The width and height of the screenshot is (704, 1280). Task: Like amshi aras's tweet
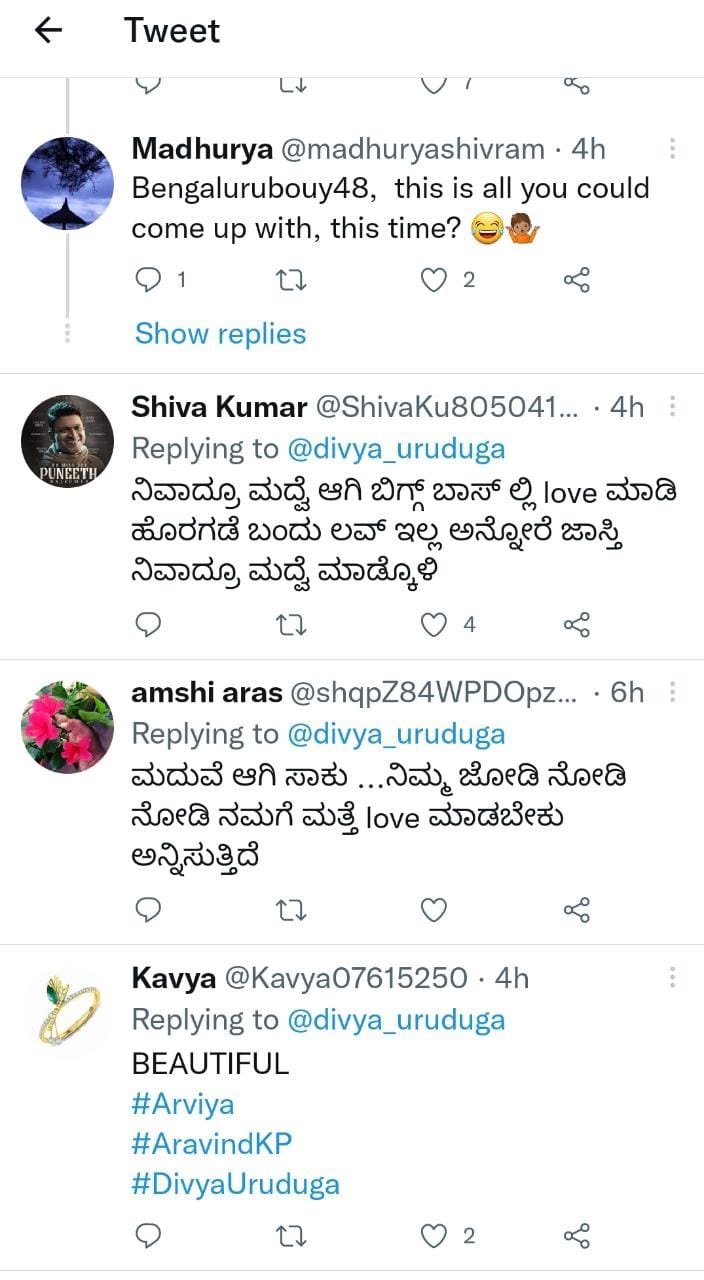pos(433,909)
